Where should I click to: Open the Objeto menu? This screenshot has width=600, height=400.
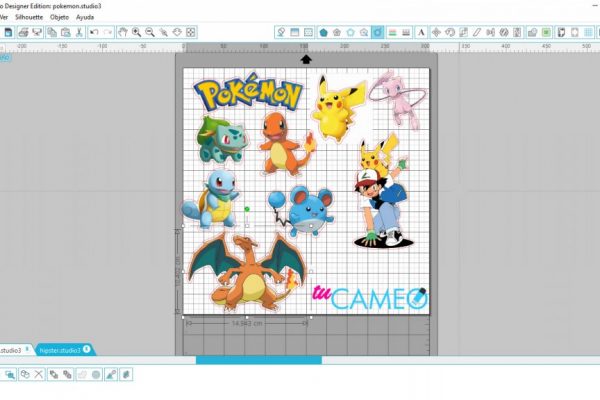tap(59, 17)
